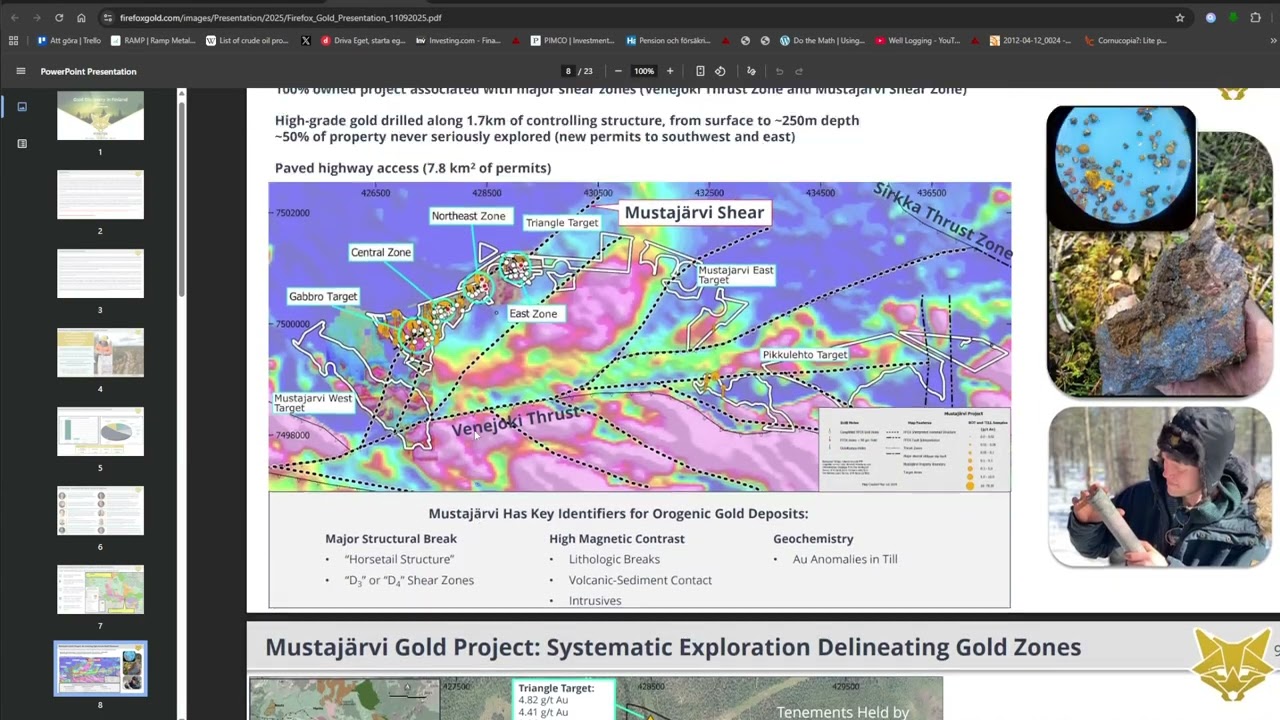Image resolution: width=1280 pixels, height=720 pixels.
Task: Reload the current PDF page
Action: tap(59, 17)
